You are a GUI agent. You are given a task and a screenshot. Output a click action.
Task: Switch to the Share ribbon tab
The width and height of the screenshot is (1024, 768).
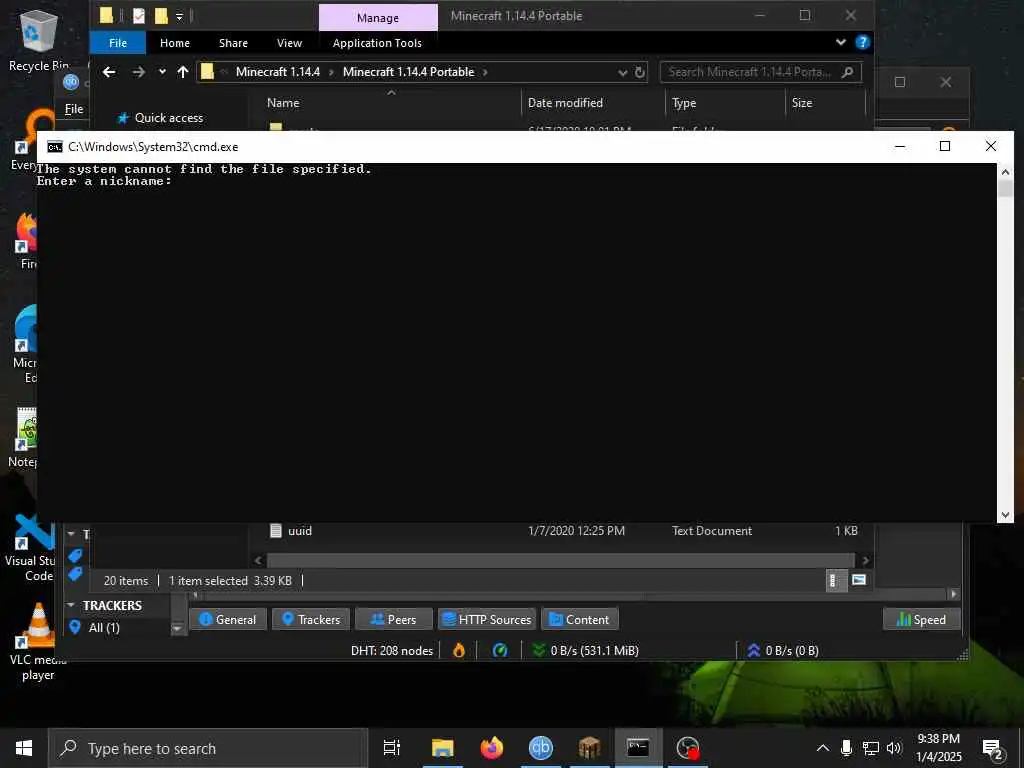(x=233, y=43)
